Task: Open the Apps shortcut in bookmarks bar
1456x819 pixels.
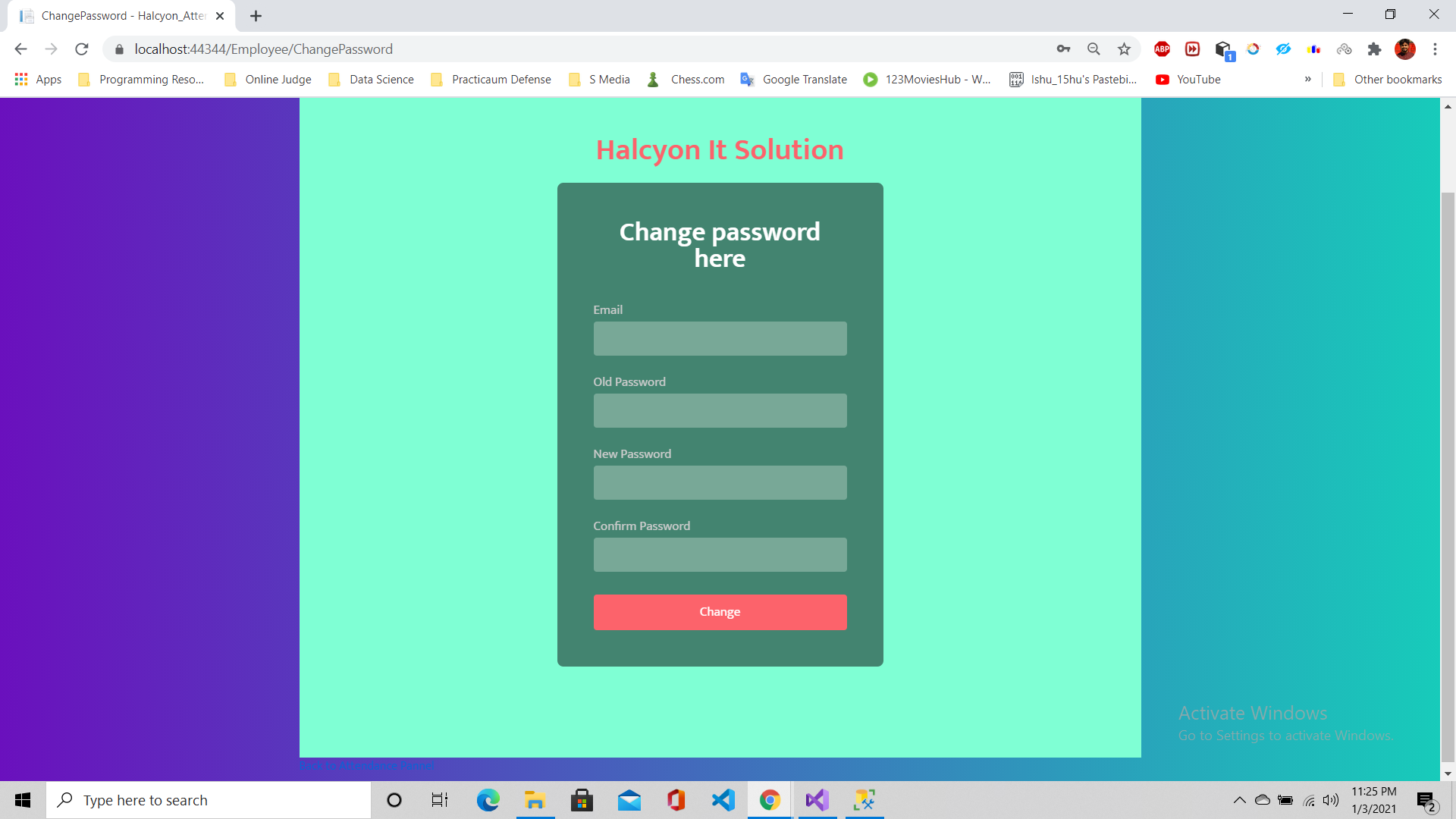Action: tap(38, 80)
